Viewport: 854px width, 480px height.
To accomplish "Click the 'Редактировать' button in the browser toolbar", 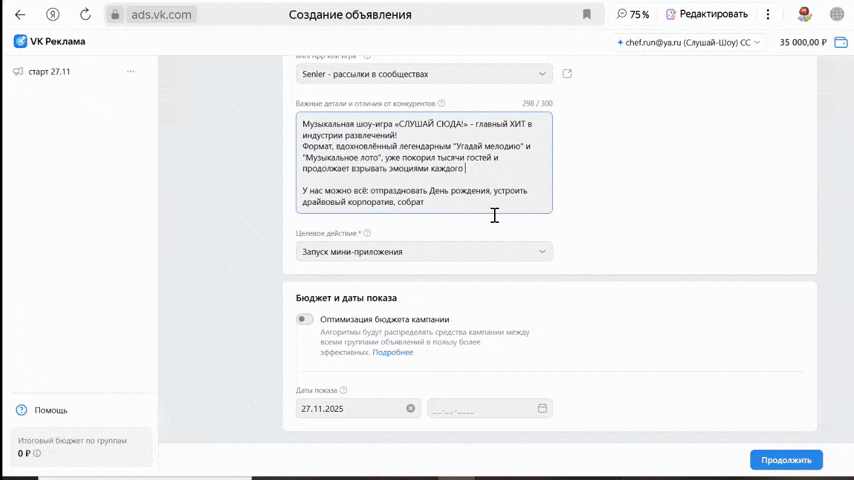I will pos(707,14).
